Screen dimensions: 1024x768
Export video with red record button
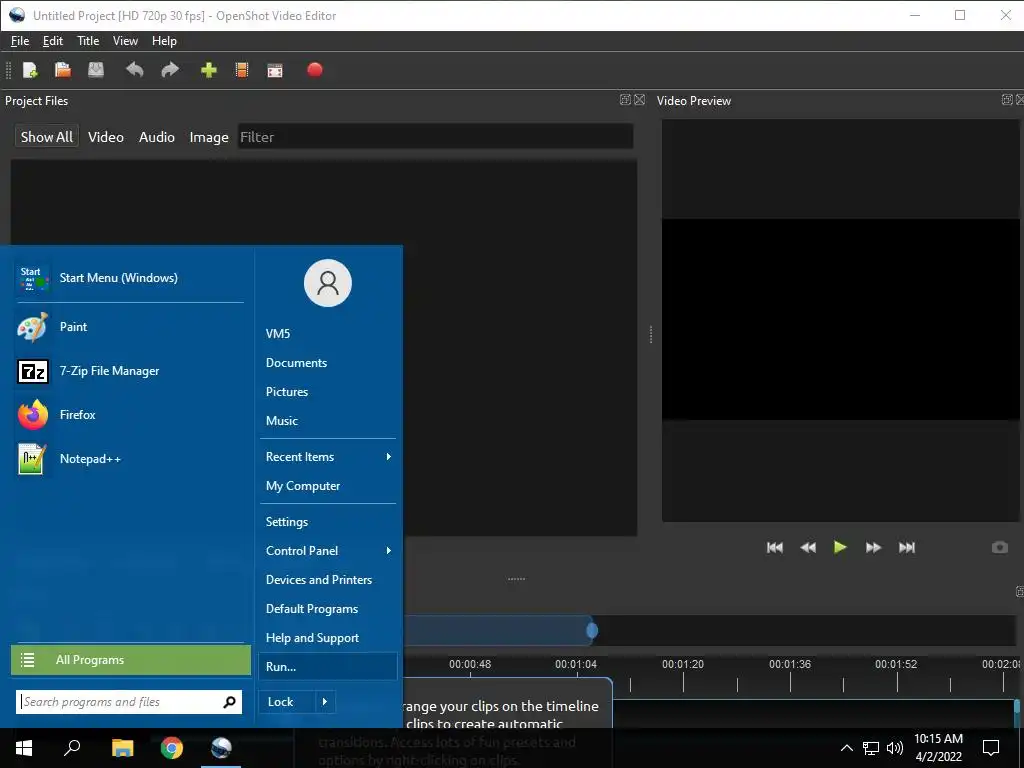315,70
